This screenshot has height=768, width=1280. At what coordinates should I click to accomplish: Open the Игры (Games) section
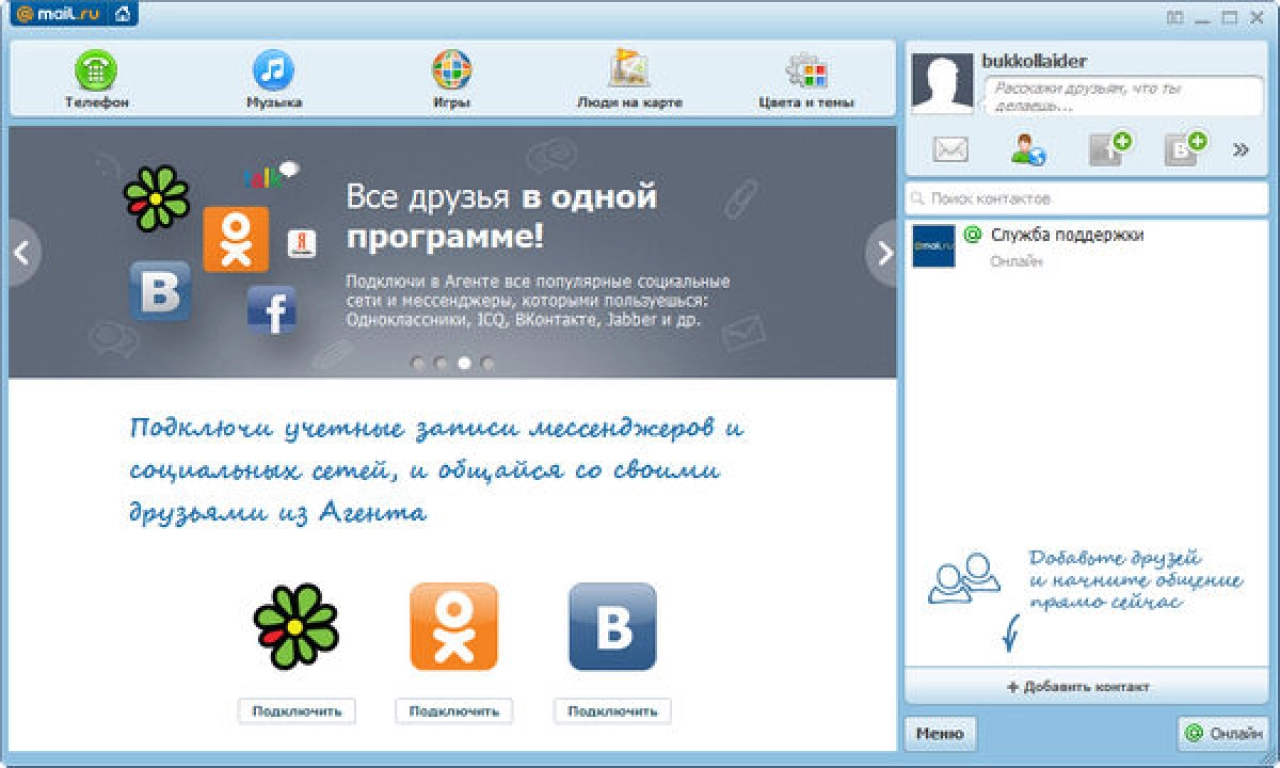coord(452,80)
